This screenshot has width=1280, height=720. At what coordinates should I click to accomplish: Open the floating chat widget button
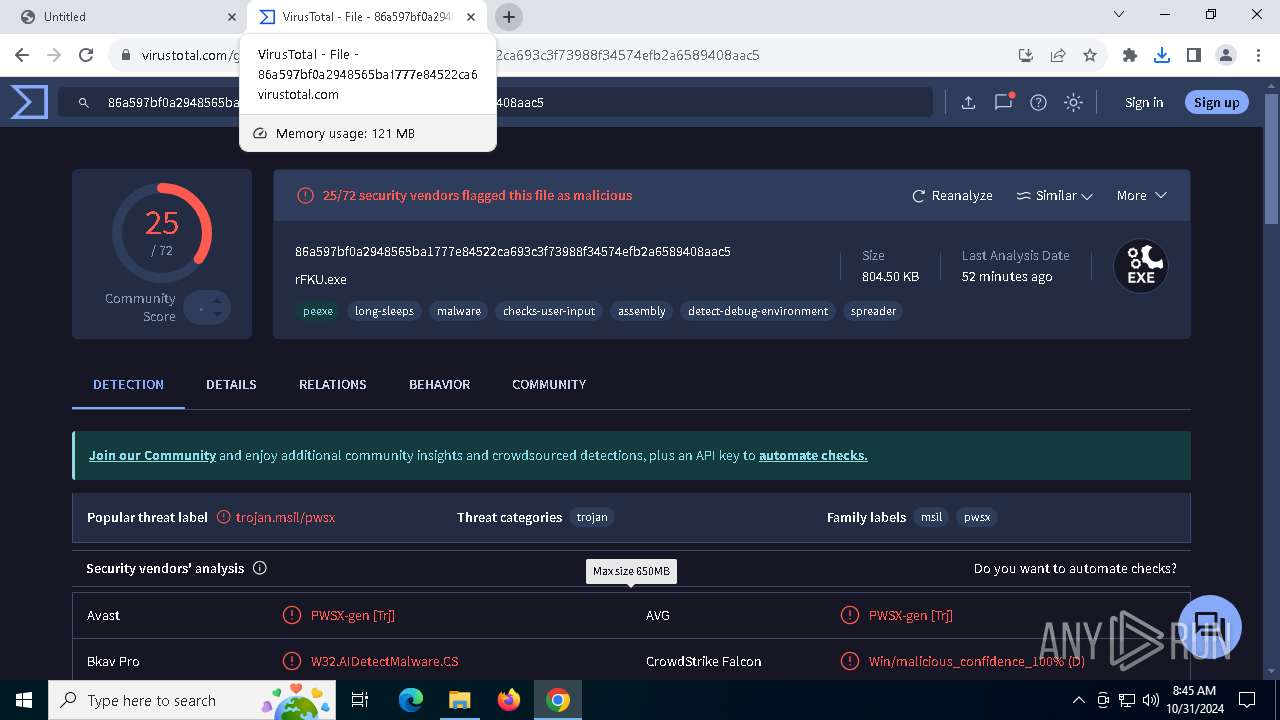[x=1209, y=626]
